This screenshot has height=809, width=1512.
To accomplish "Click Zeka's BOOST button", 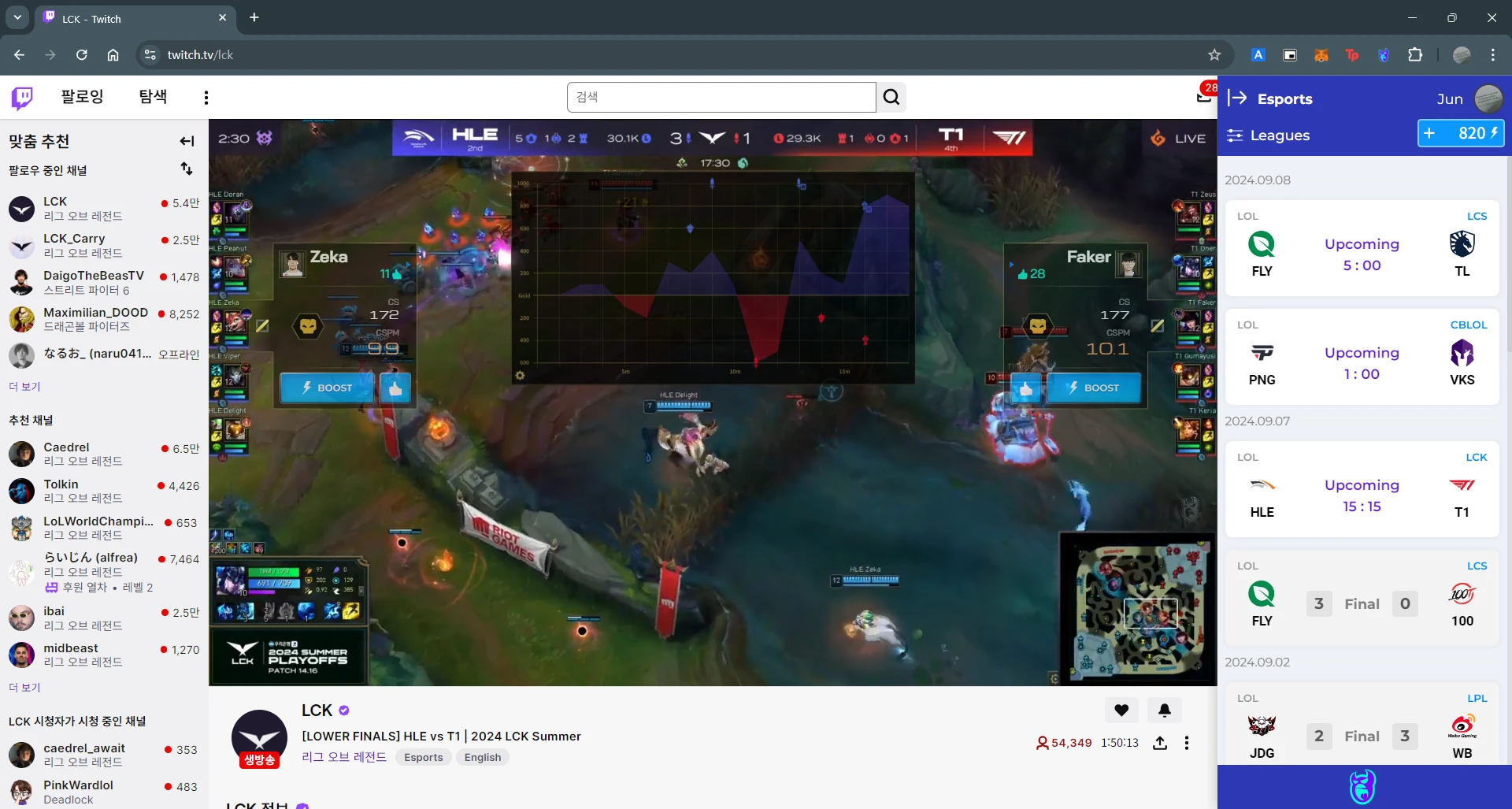I will 328,388.
